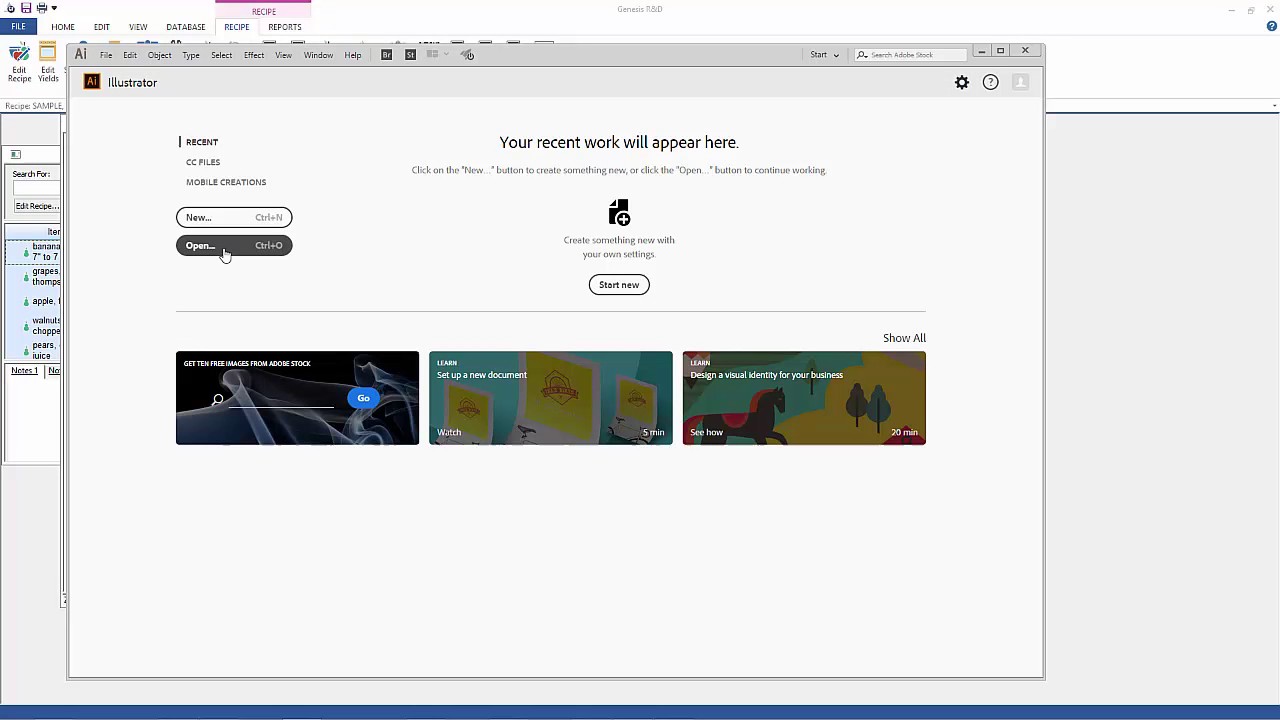This screenshot has height=720, width=1280.
Task: Expand quick access toolbar dropdown arrow in Genesis
Action: [x=54, y=8]
